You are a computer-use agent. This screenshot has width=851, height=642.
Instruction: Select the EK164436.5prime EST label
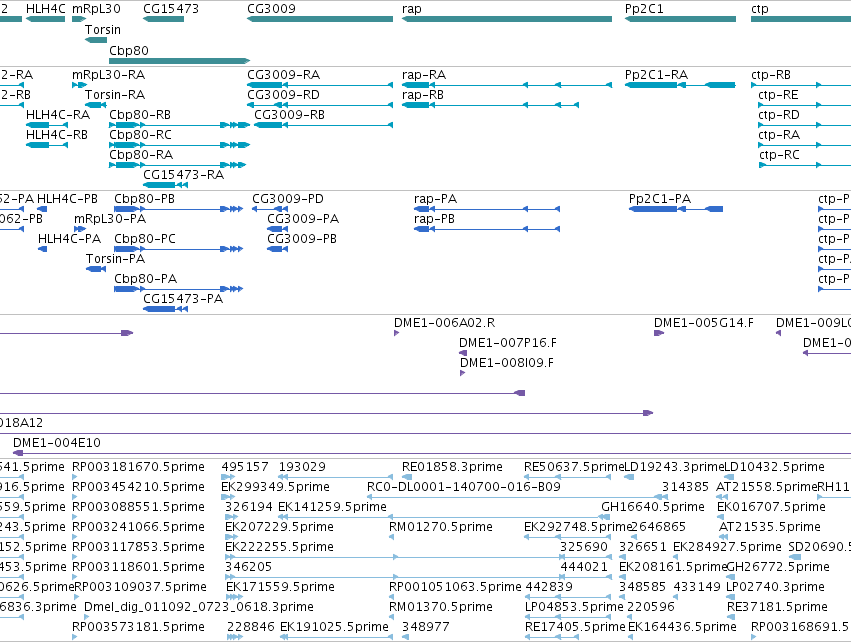pyautogui.click(x=682, y=627)
